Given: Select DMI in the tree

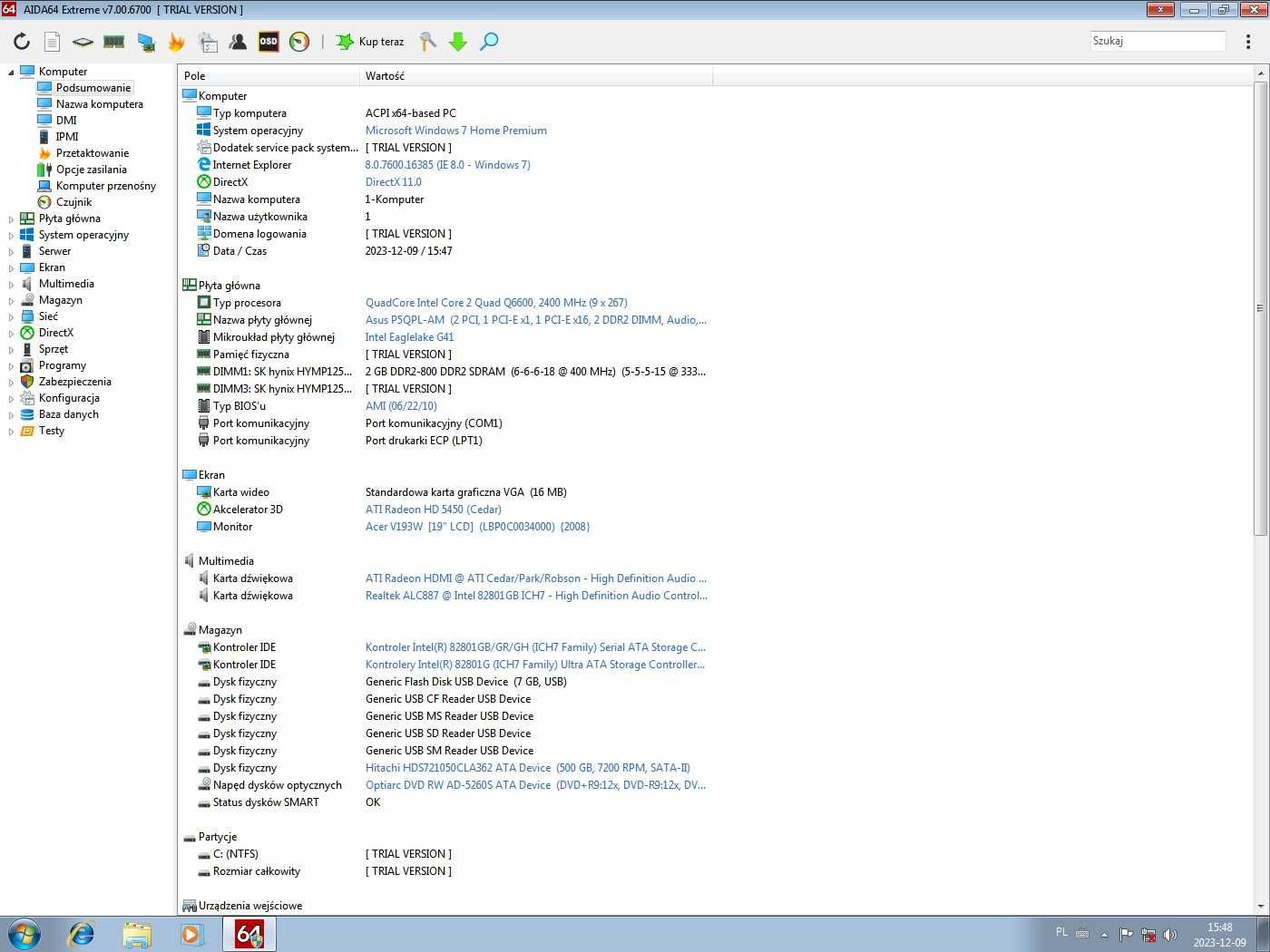Looking at the screenshot, I should click(66, 121).
